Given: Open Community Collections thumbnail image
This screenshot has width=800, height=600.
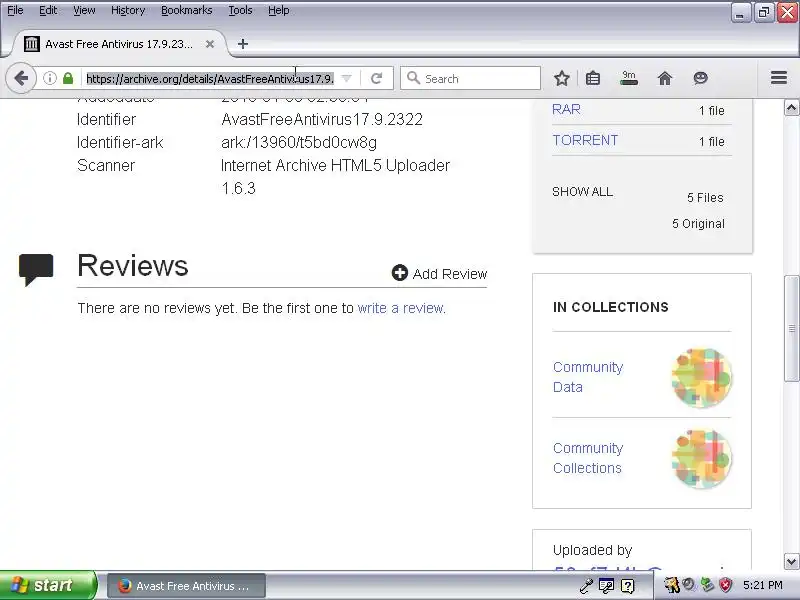Looking at the screenshot, I should point(702,458).
